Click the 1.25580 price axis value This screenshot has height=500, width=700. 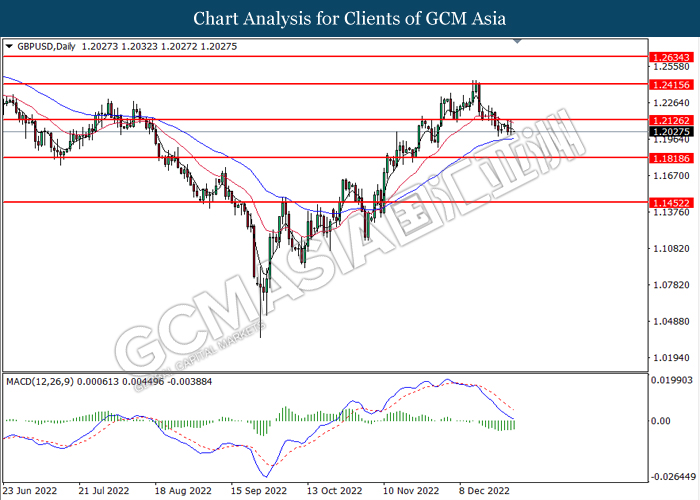click(x=671, y=67)
